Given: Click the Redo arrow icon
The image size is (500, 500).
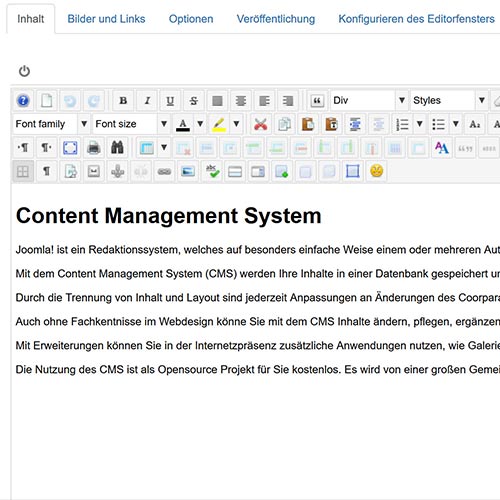Looking at the screenshot, I should point(94,100).
